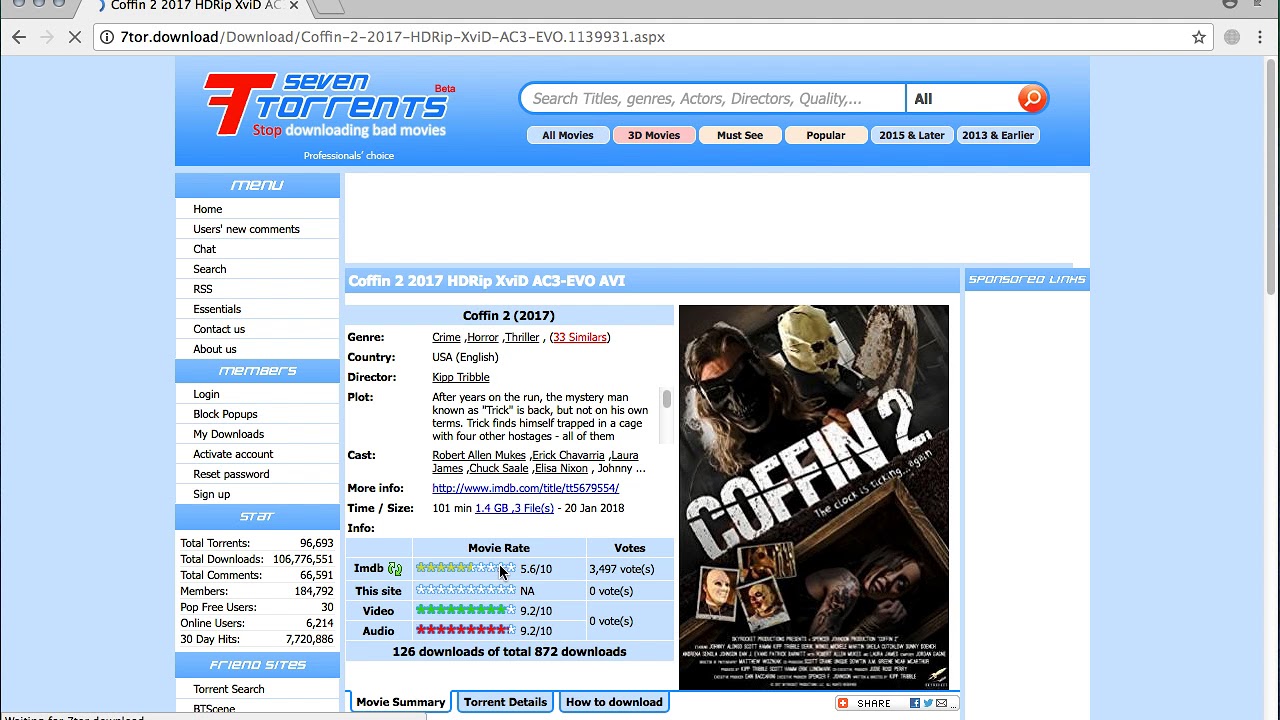Click the browser back arrow
Screen dimensions: 1280x720
click(19, 37)
